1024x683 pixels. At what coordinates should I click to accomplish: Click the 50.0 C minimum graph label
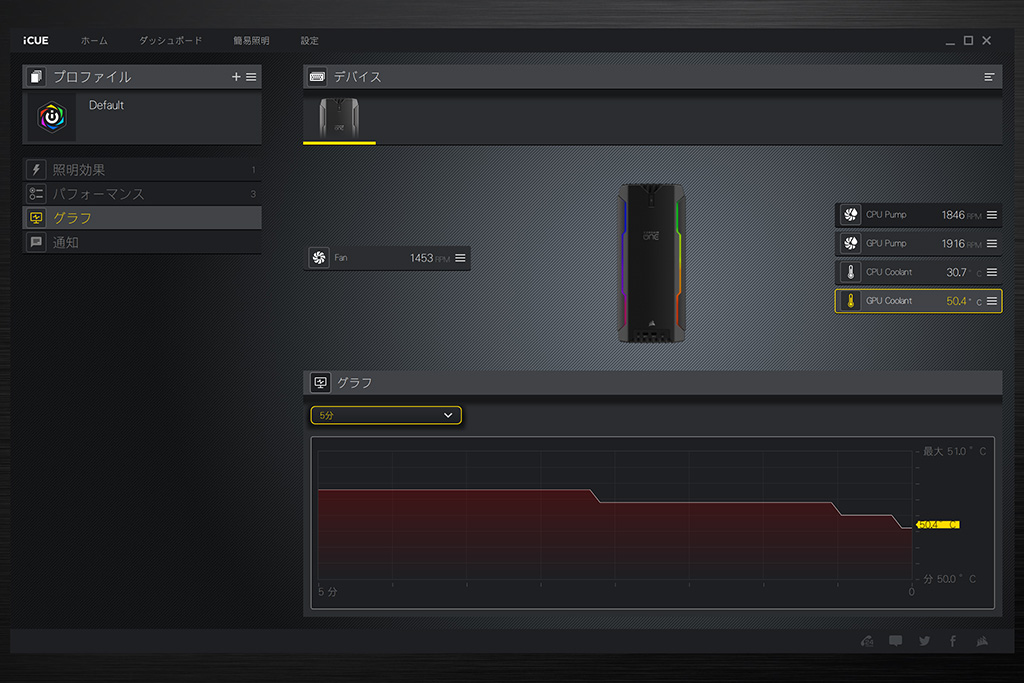(949, 579)
